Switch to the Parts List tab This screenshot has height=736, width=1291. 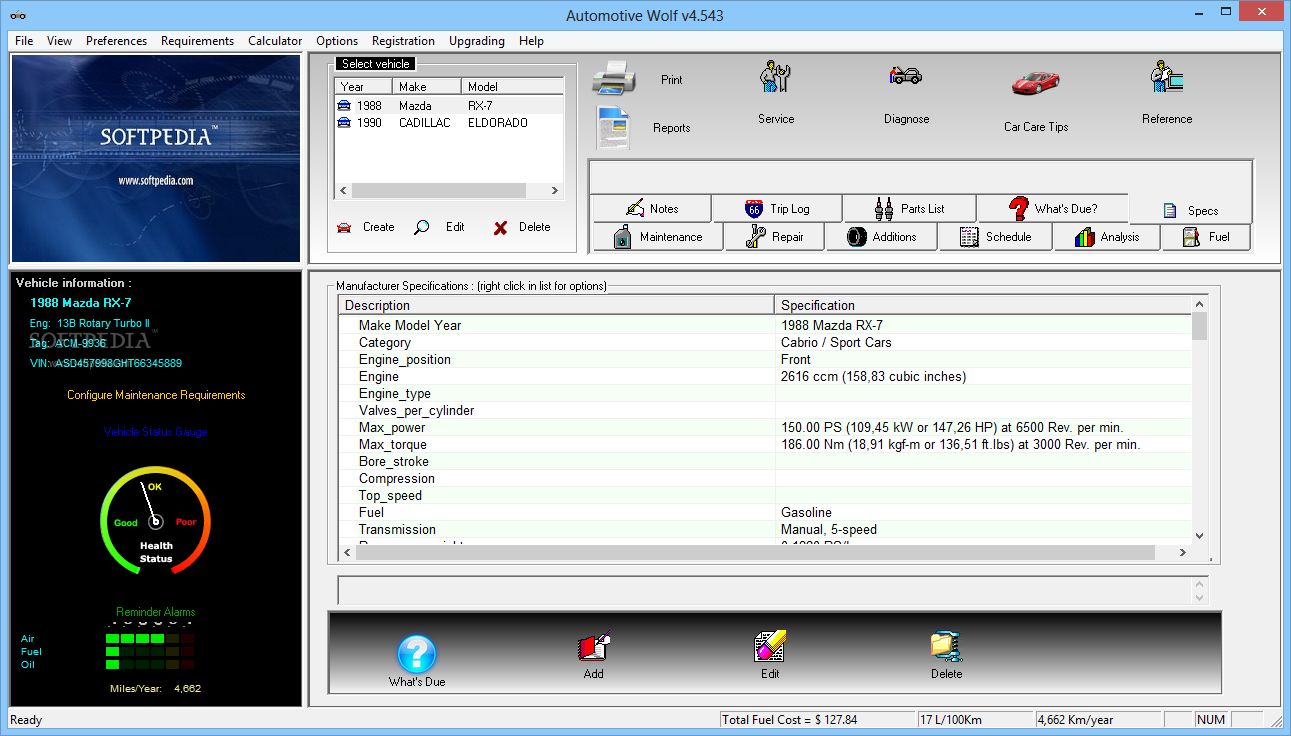[x=910, y=209]
